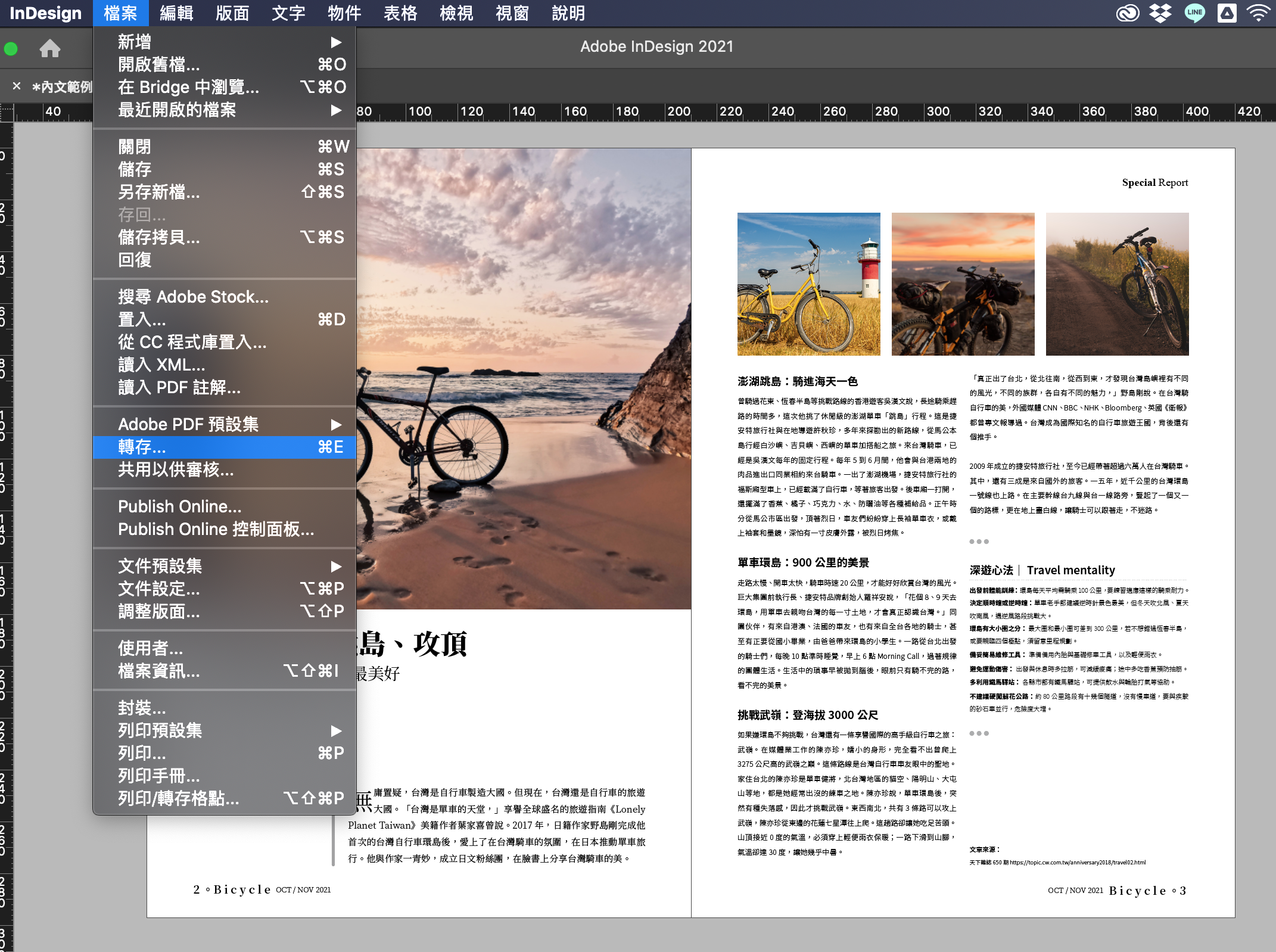Choose 另存新檔... to save as
The image size is (1276, 952).
pyautogui.click(x=158, y=192)
